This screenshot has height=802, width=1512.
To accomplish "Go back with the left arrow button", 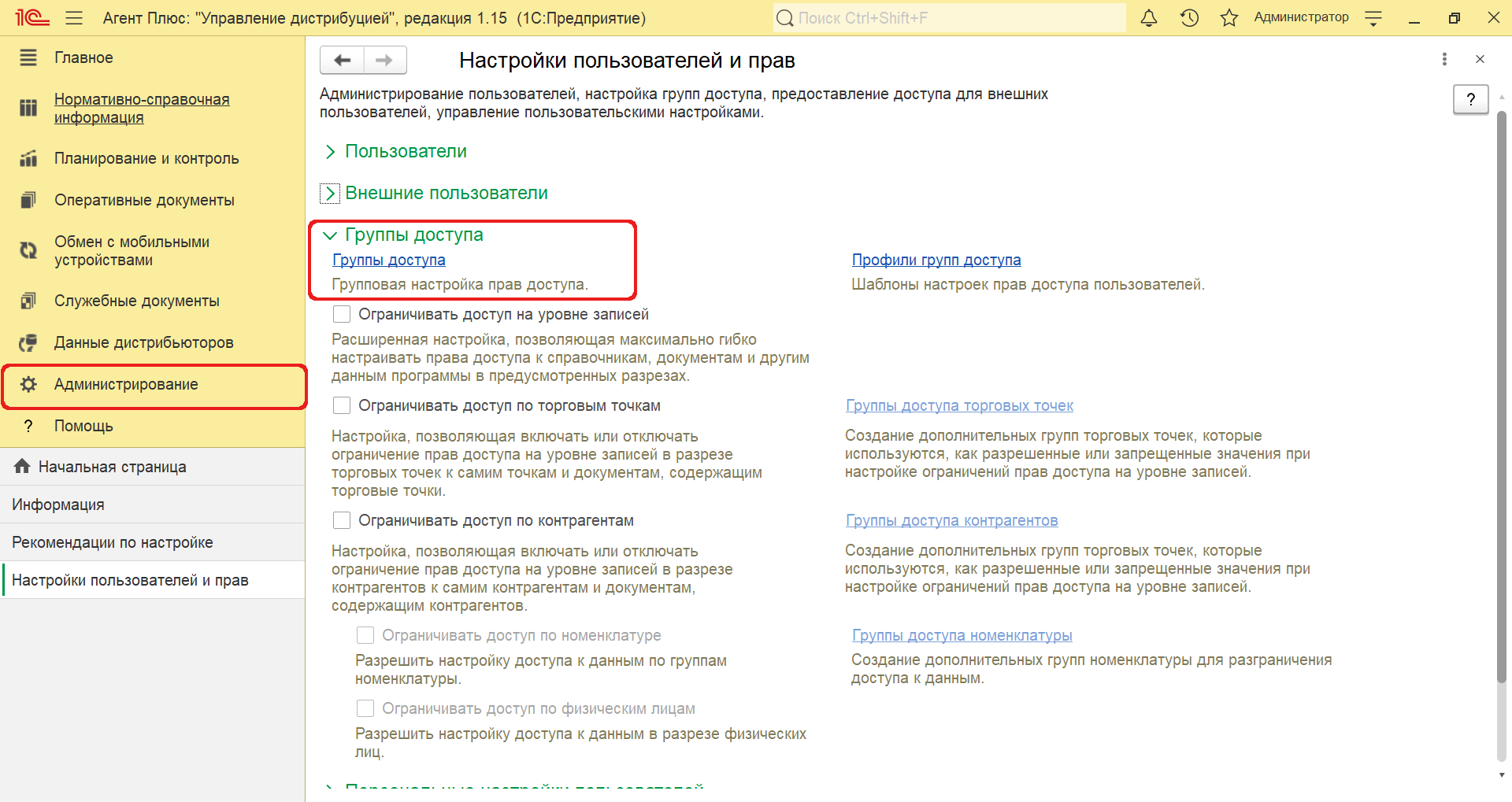I will click(342, 60).
